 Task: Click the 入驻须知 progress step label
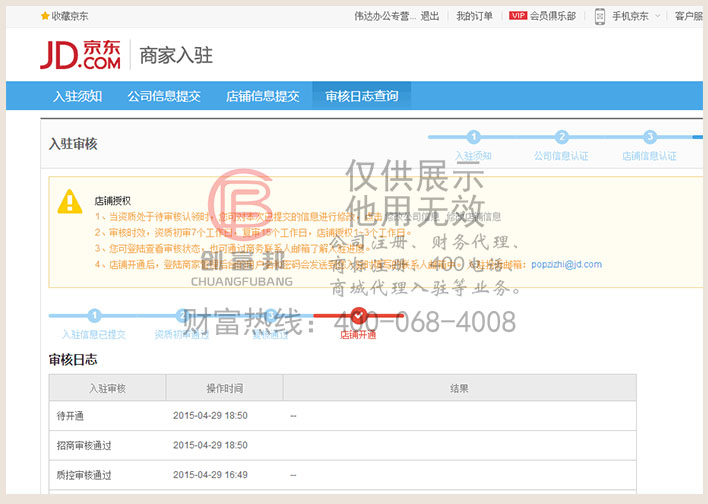pos(473,156)
